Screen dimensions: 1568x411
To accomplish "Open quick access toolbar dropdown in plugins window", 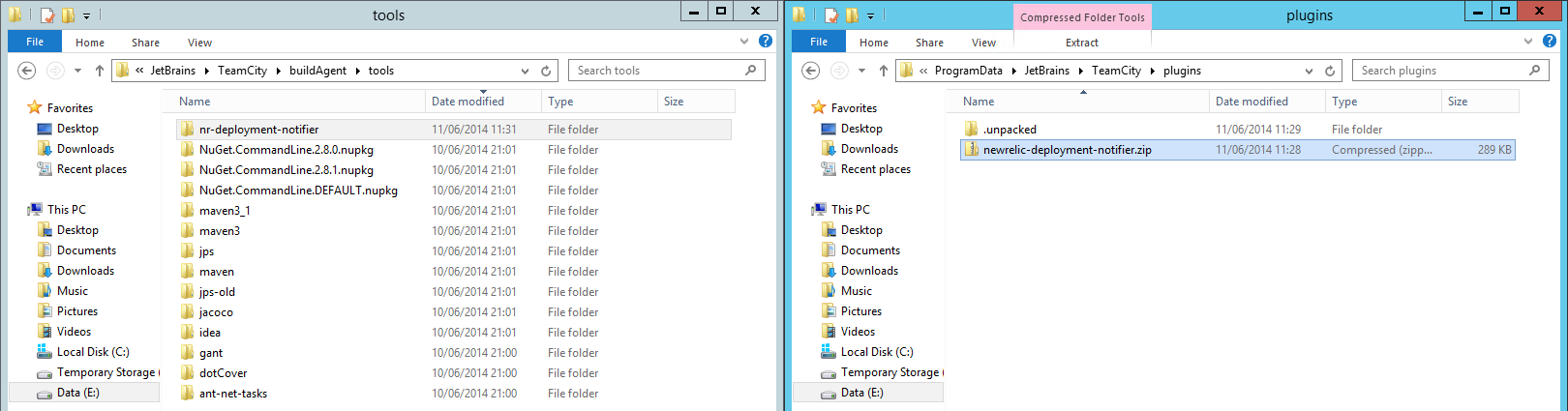I will [x=870, y=15].
